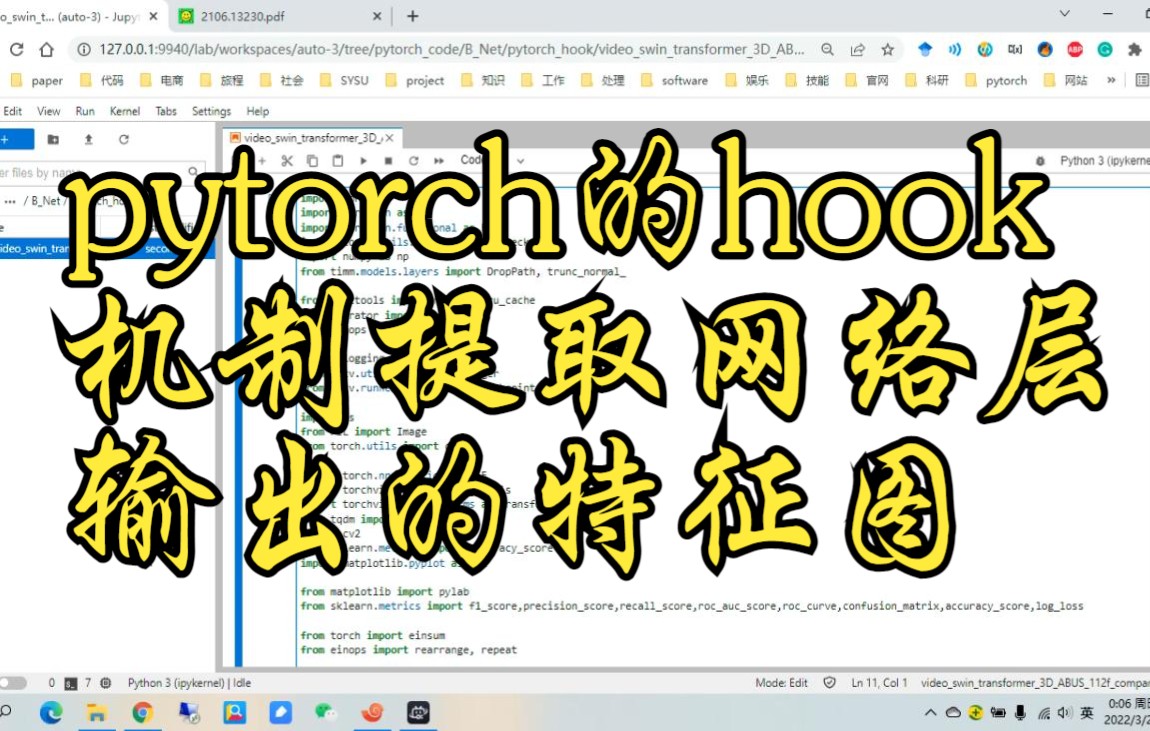Open the software bookmarks folder

pos(674,80)
